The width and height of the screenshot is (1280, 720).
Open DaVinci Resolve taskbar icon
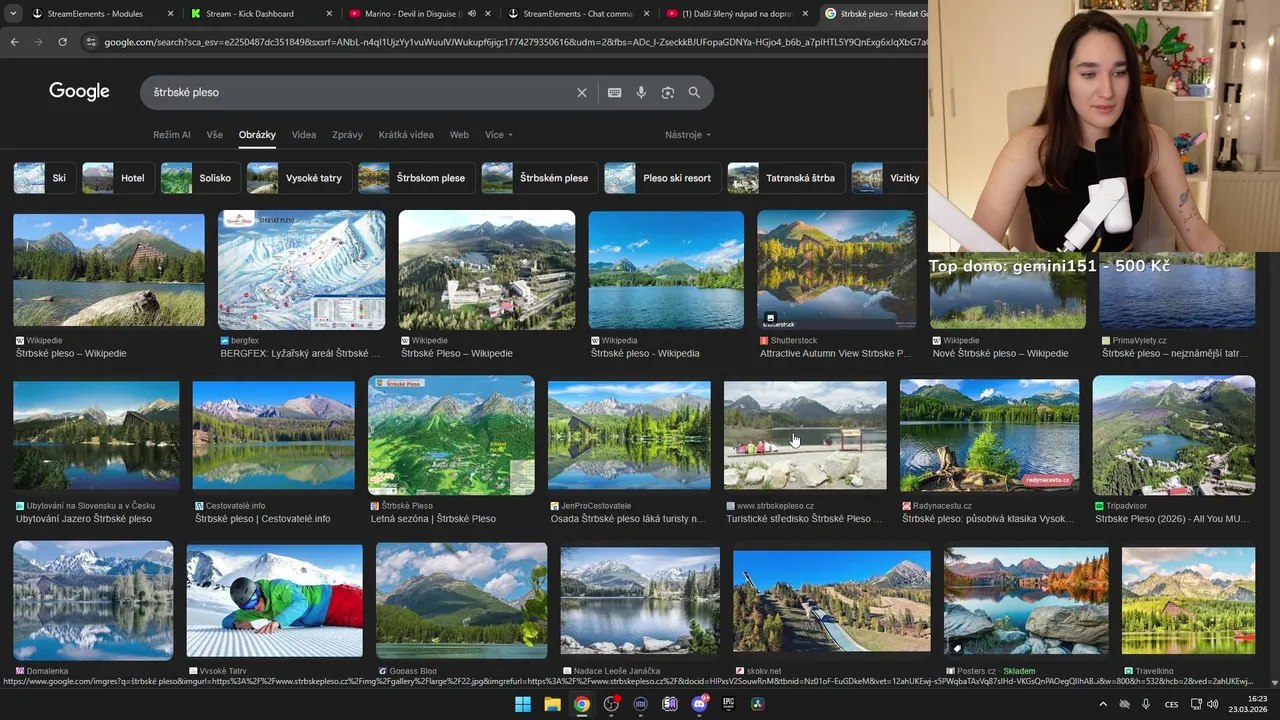click(757, 704)
